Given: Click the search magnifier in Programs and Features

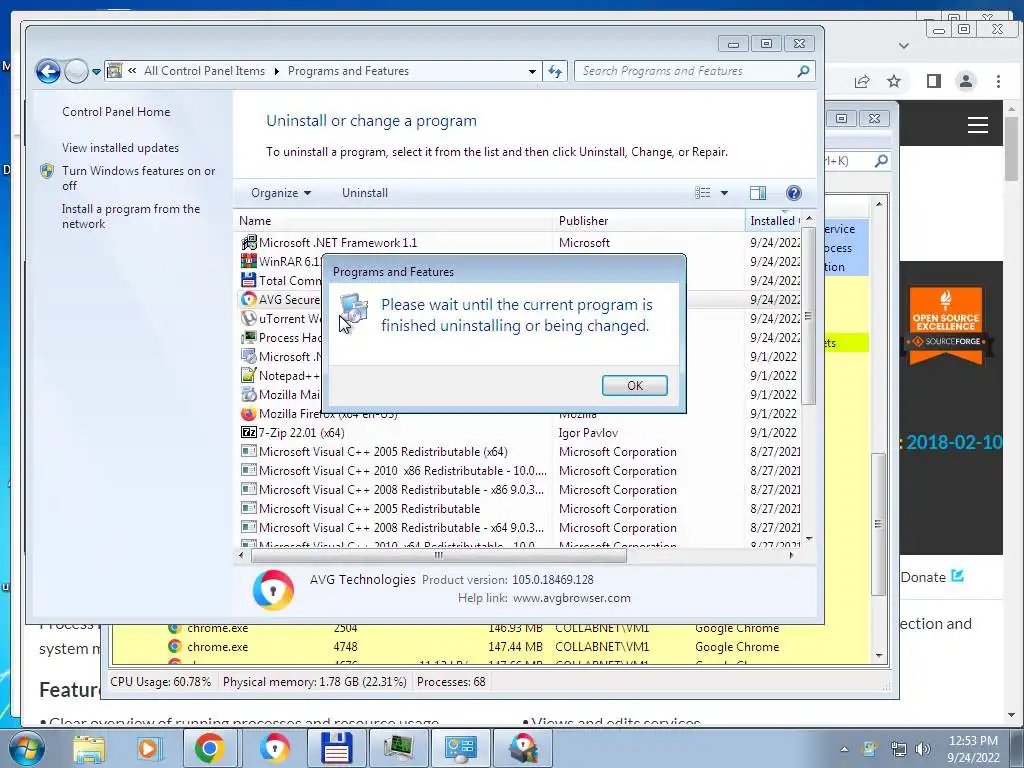Looking at the screenshot, I should (803, 71).
